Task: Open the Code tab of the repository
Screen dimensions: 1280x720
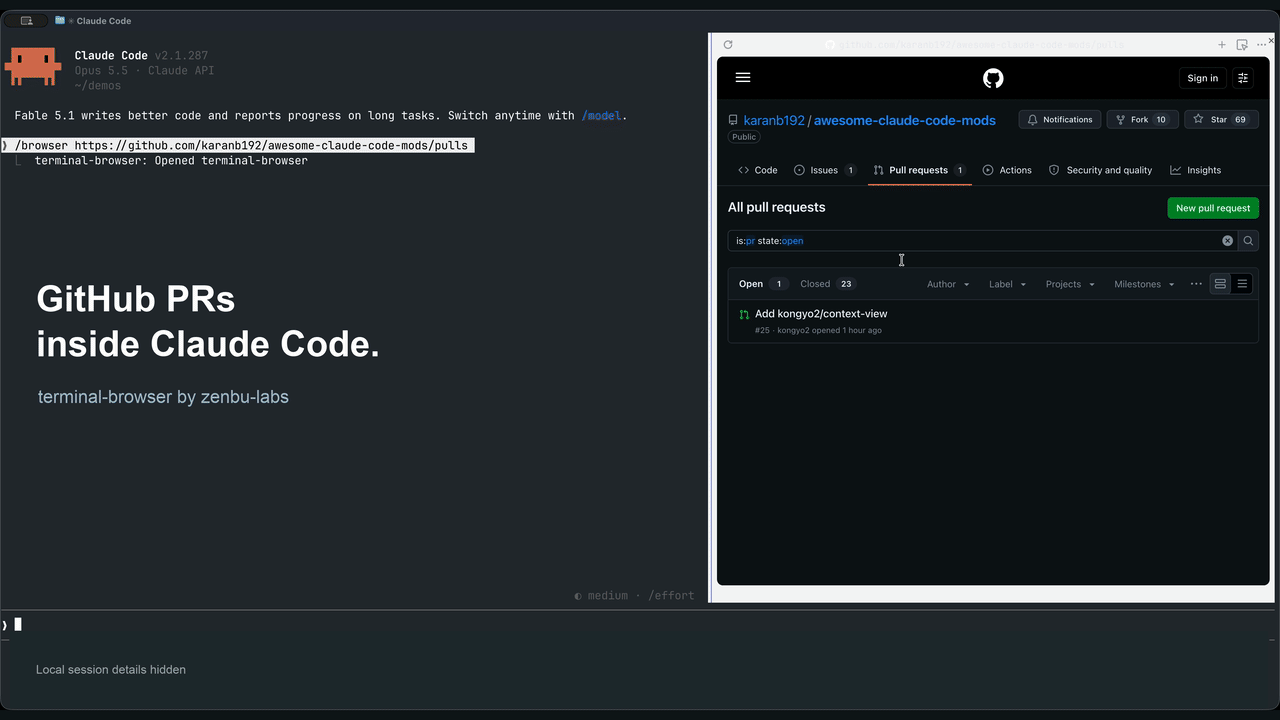Action: 758,170
